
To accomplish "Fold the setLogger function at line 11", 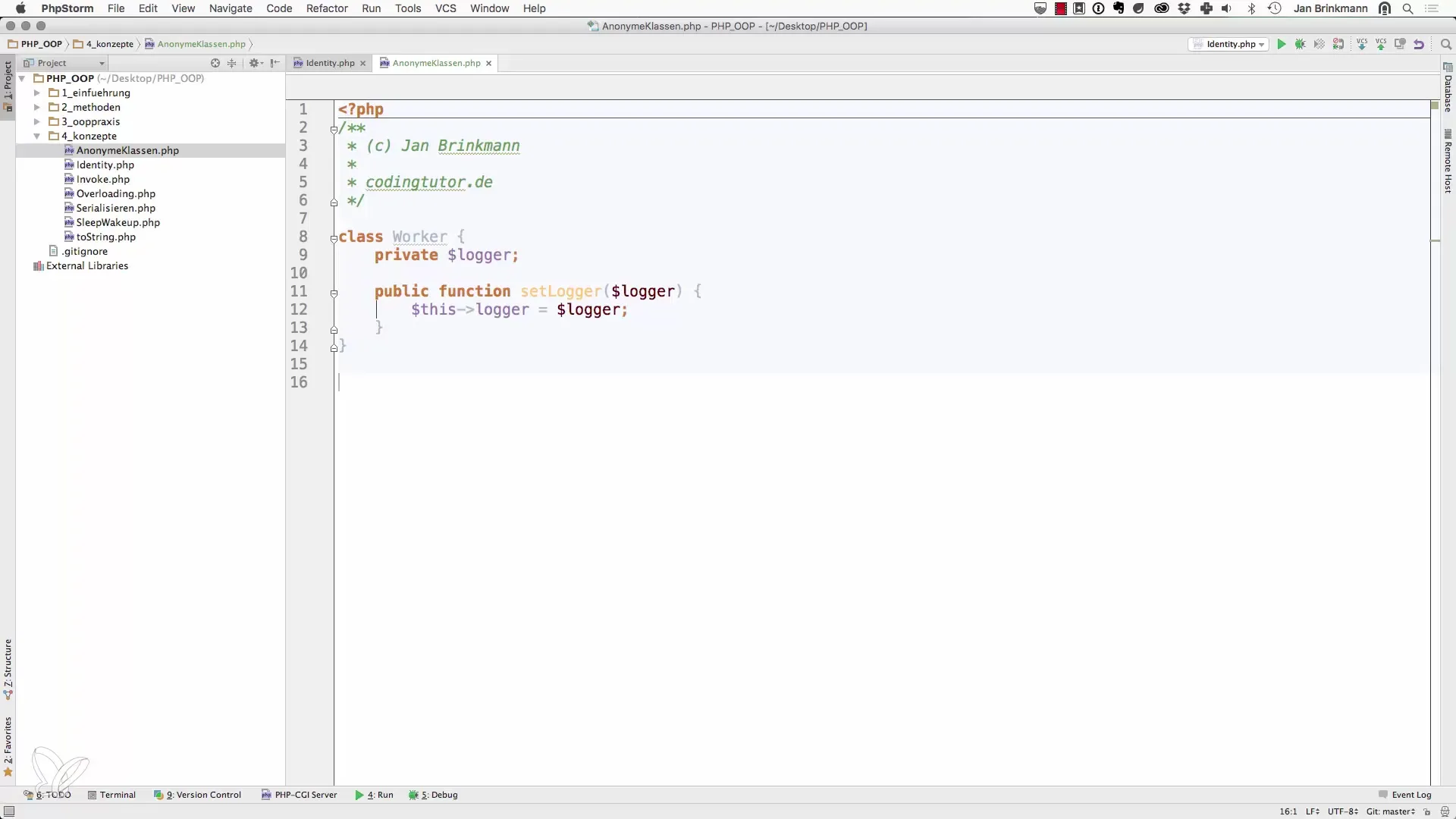I will (334, 293).
